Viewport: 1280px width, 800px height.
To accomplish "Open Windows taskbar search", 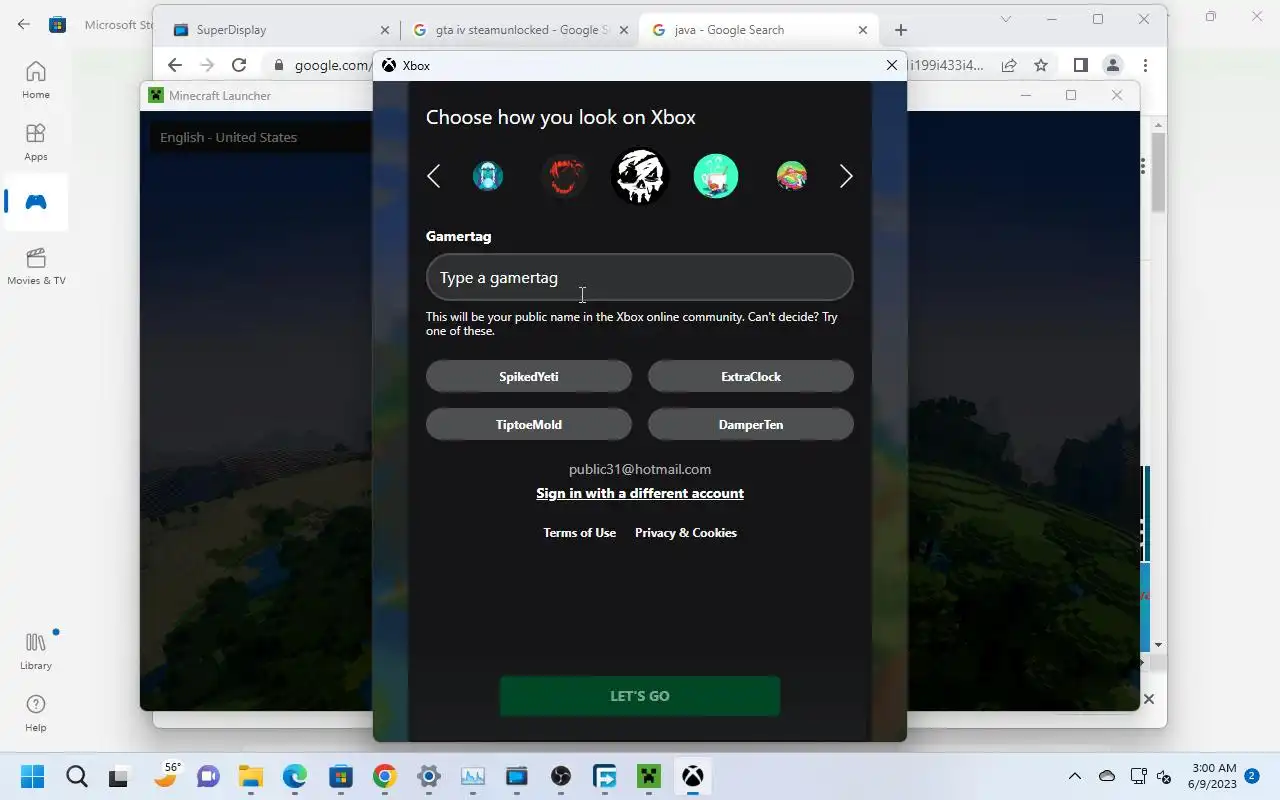I will 77,777.
